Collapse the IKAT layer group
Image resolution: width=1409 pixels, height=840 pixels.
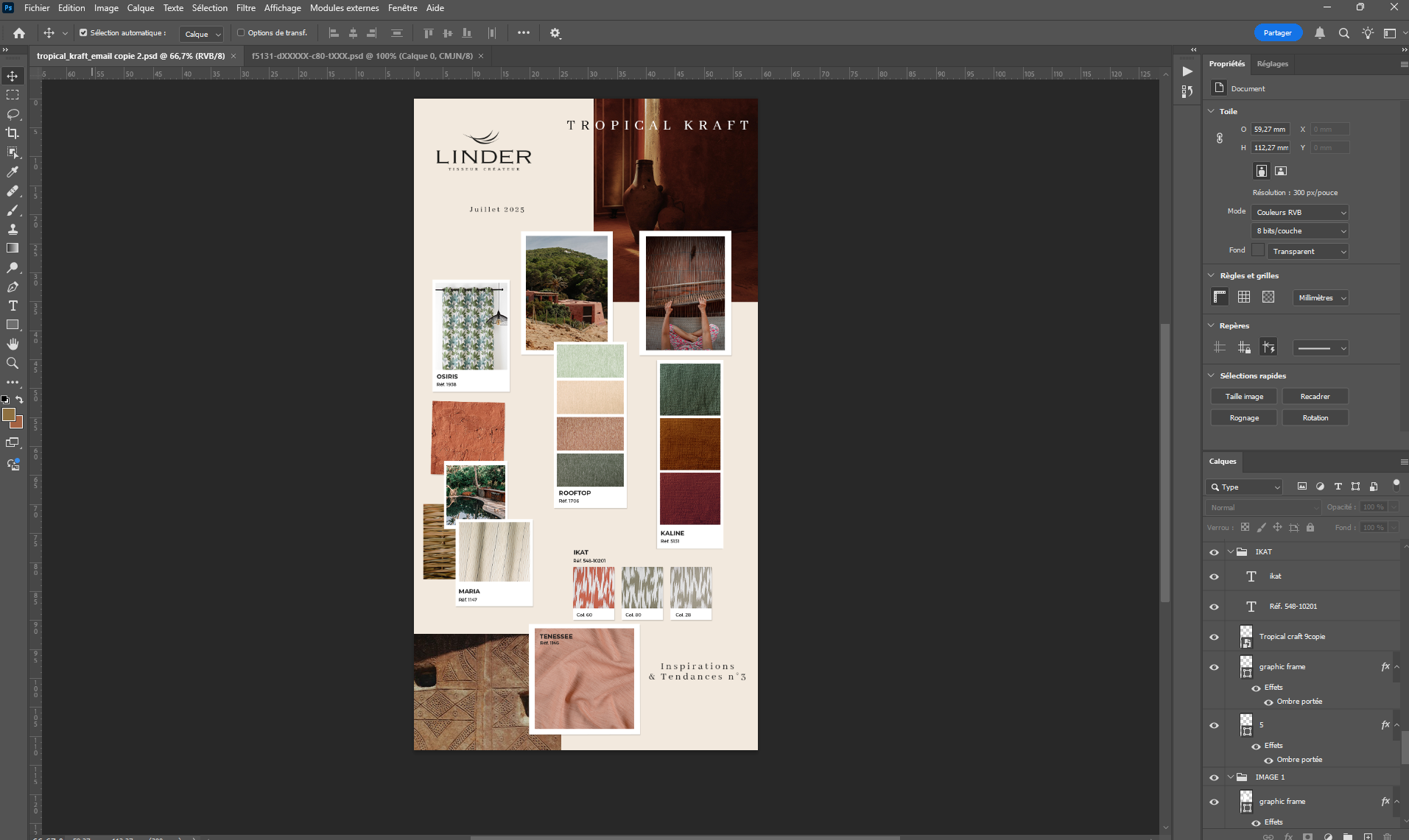click(1231, 551)
